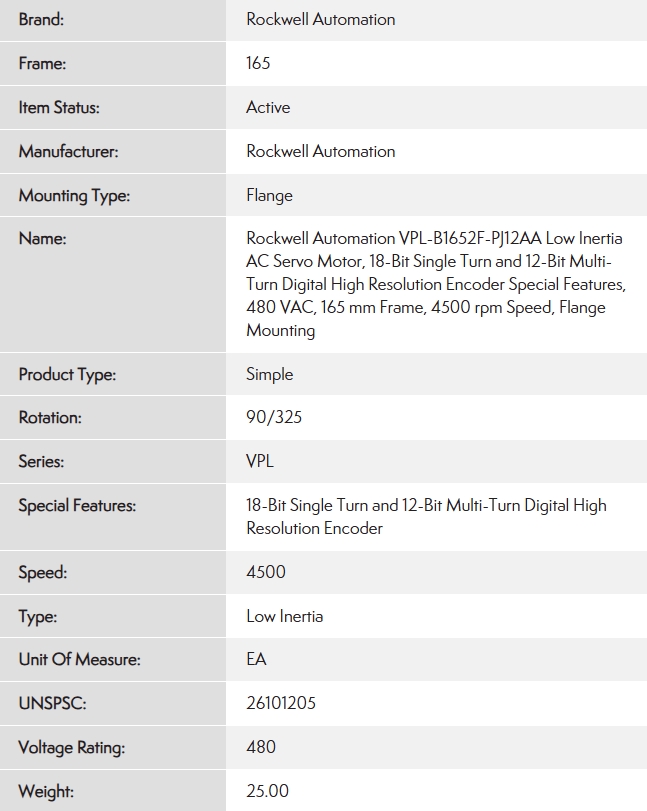Click the "Type:" label
The height and width of the screenshot is (811, 647).
(38, 617)
